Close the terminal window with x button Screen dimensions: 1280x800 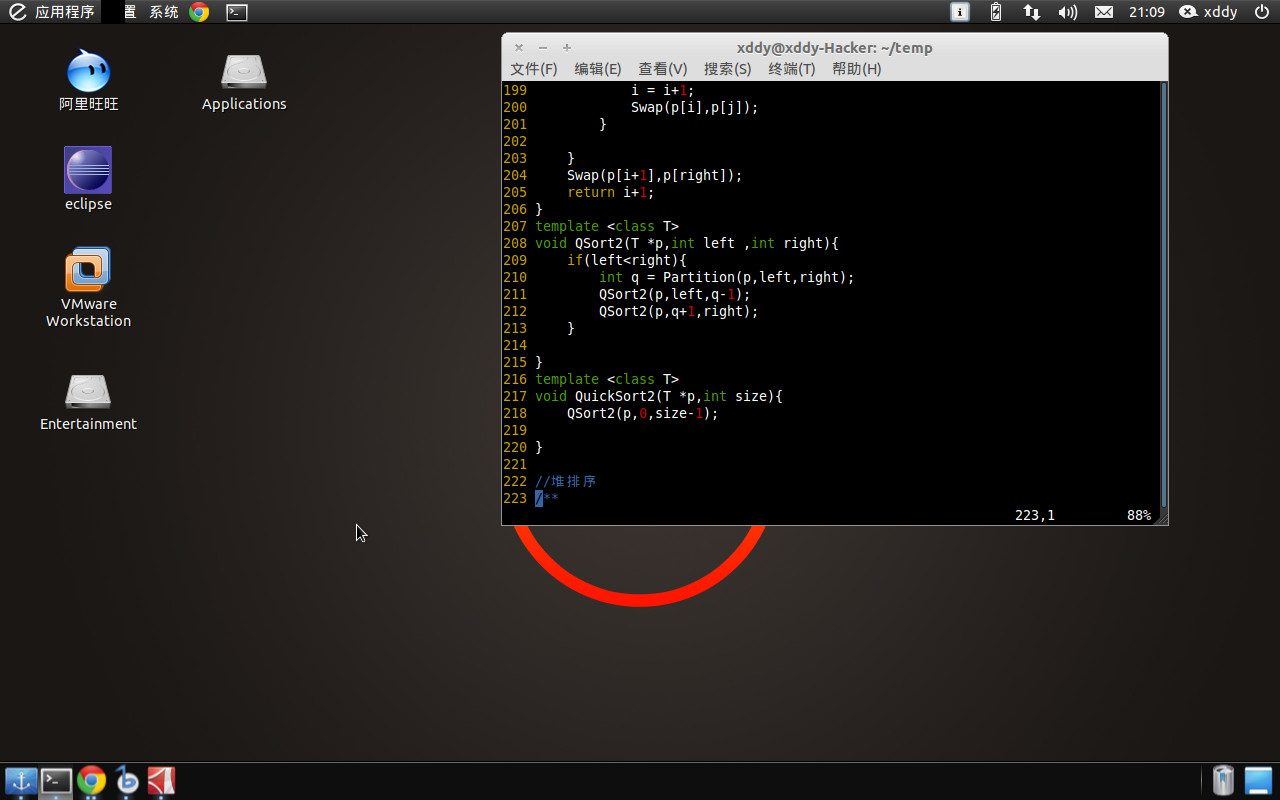519,47
